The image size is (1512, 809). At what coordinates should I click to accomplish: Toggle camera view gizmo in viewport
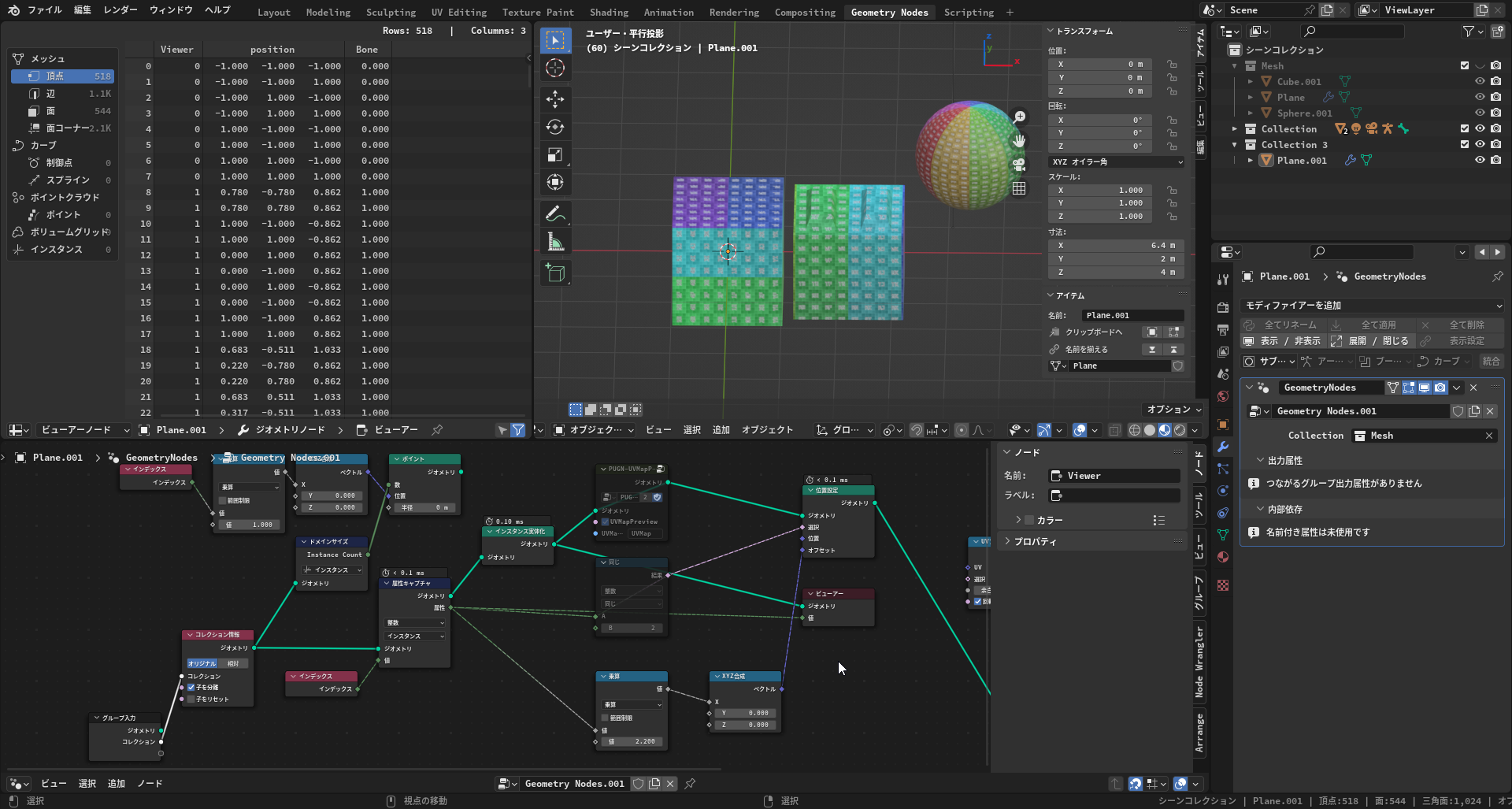pos(1019,165)
